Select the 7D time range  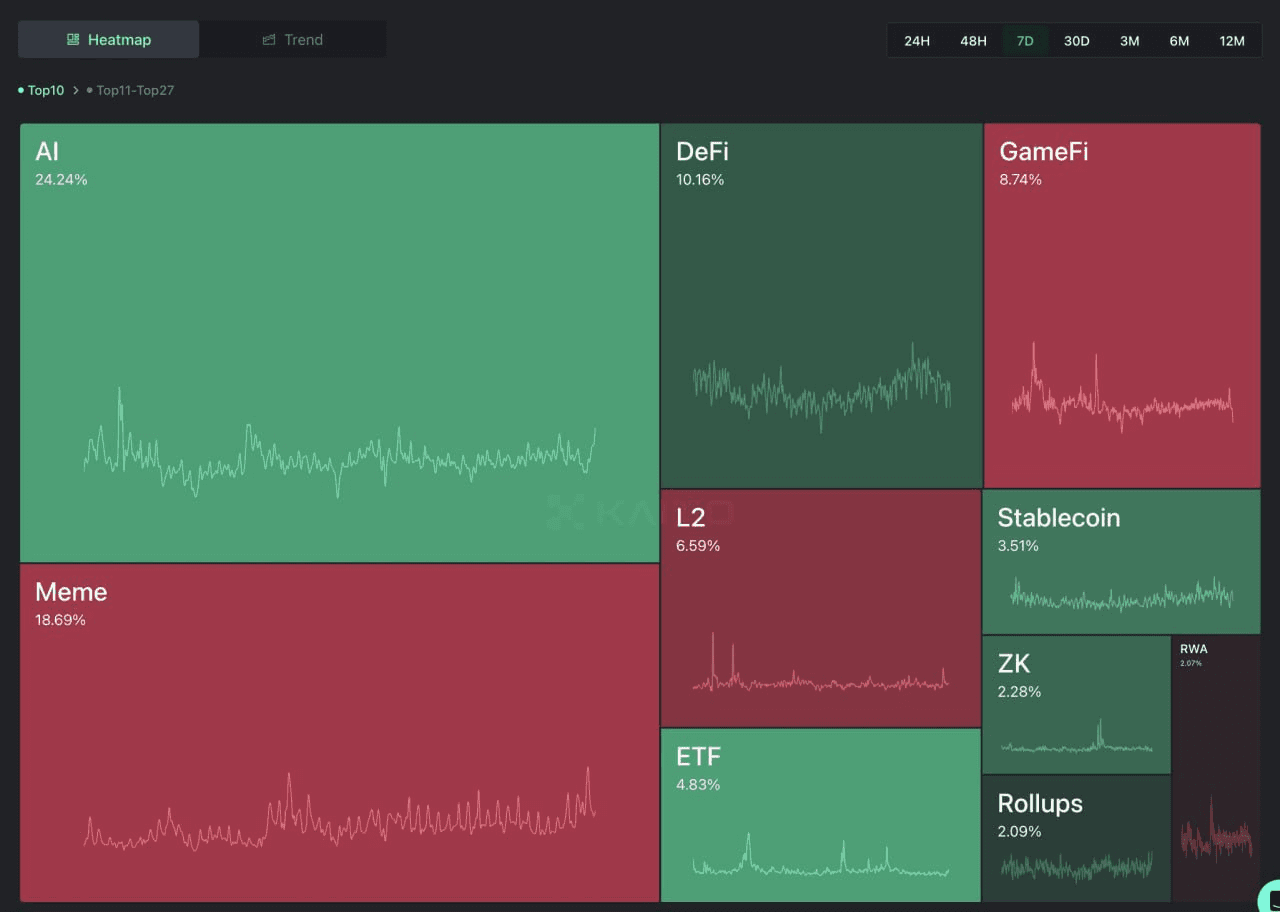[1025, 41]
